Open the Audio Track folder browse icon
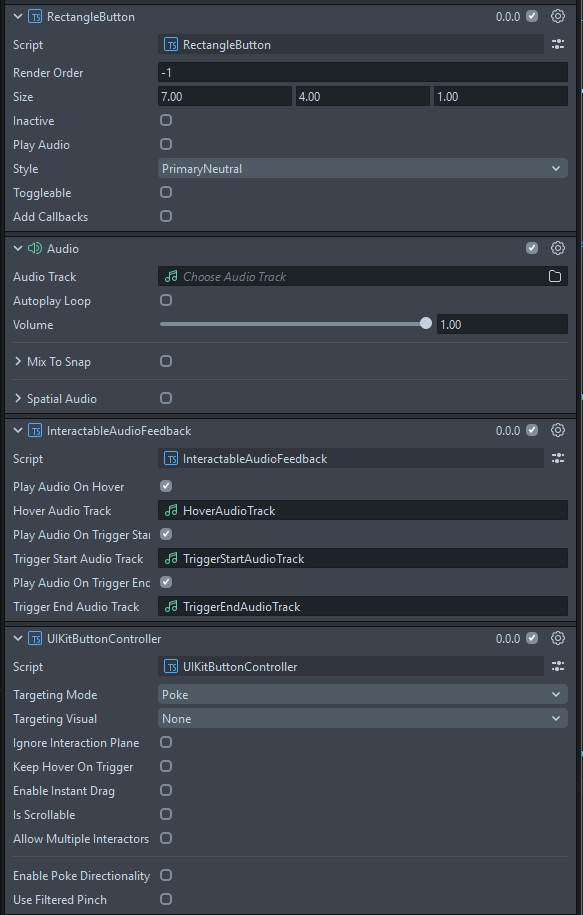Screen dimensions: 583x915 [x=556, y=276]
